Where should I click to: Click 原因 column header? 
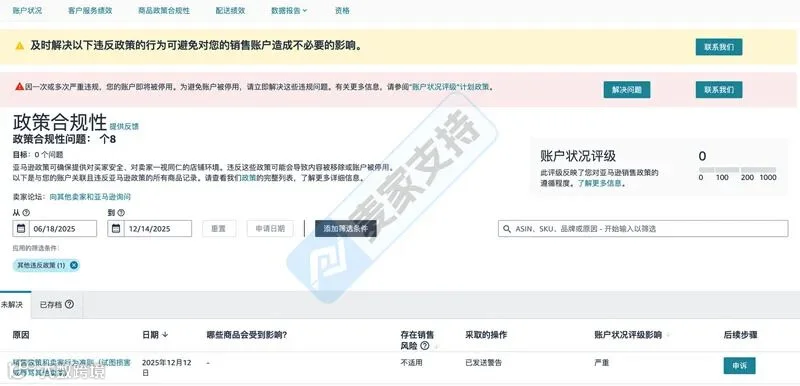pos(21,335)
